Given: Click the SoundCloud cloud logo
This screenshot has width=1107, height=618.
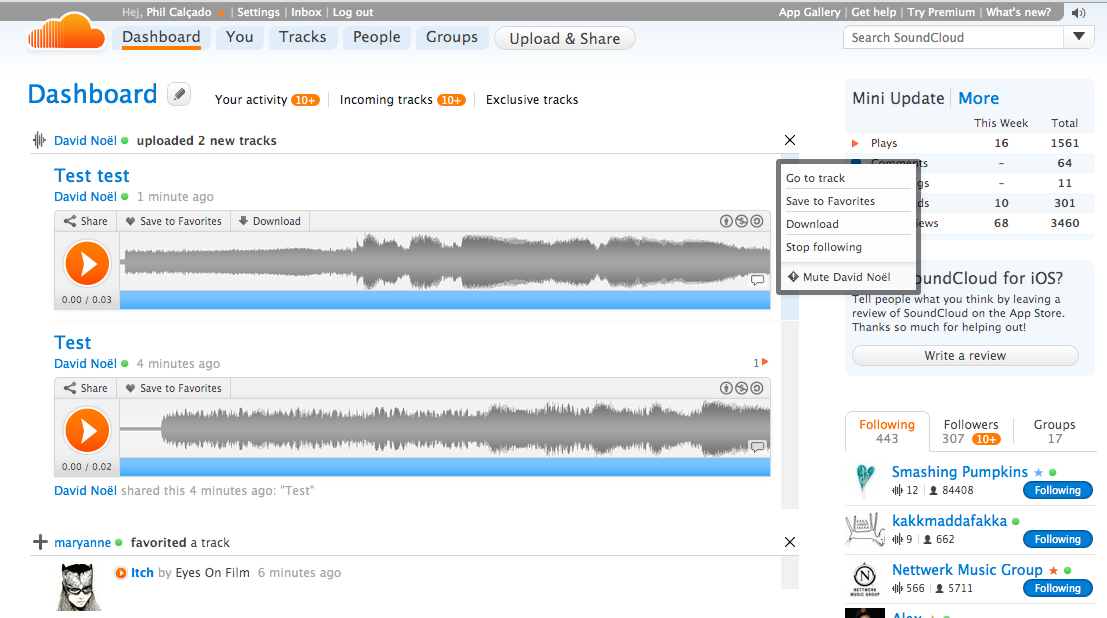Looking at the screenshot, I should tap(66, 34).
